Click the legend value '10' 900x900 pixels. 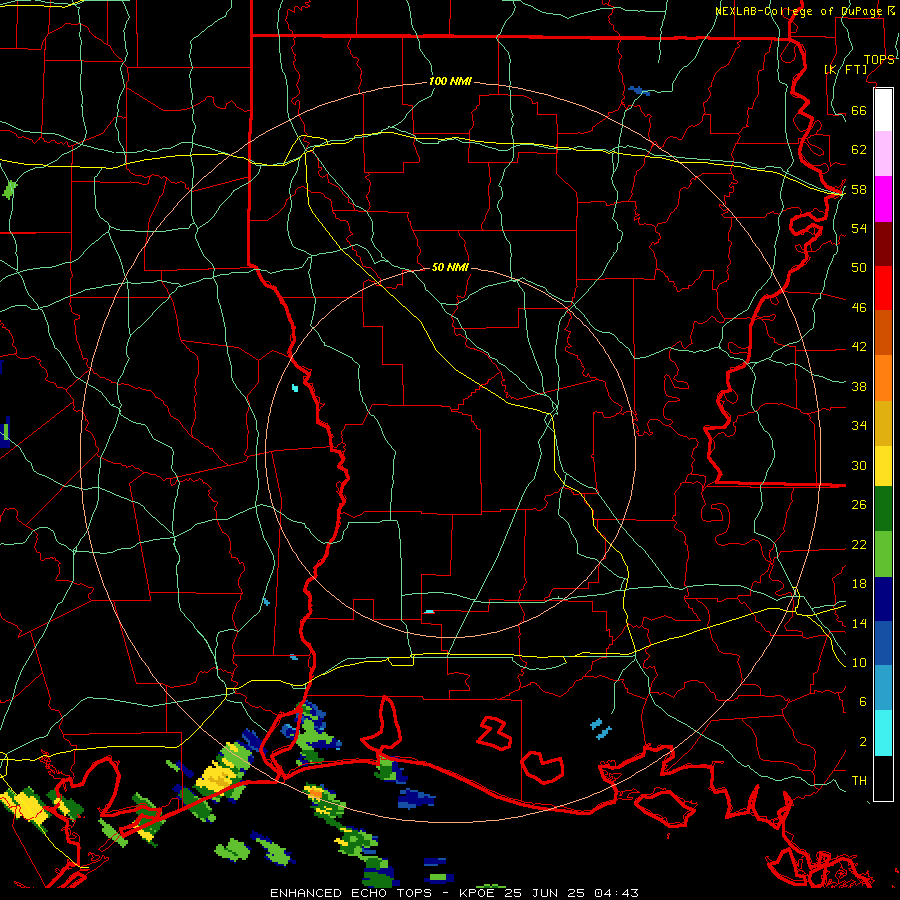(x=859, y=662)
